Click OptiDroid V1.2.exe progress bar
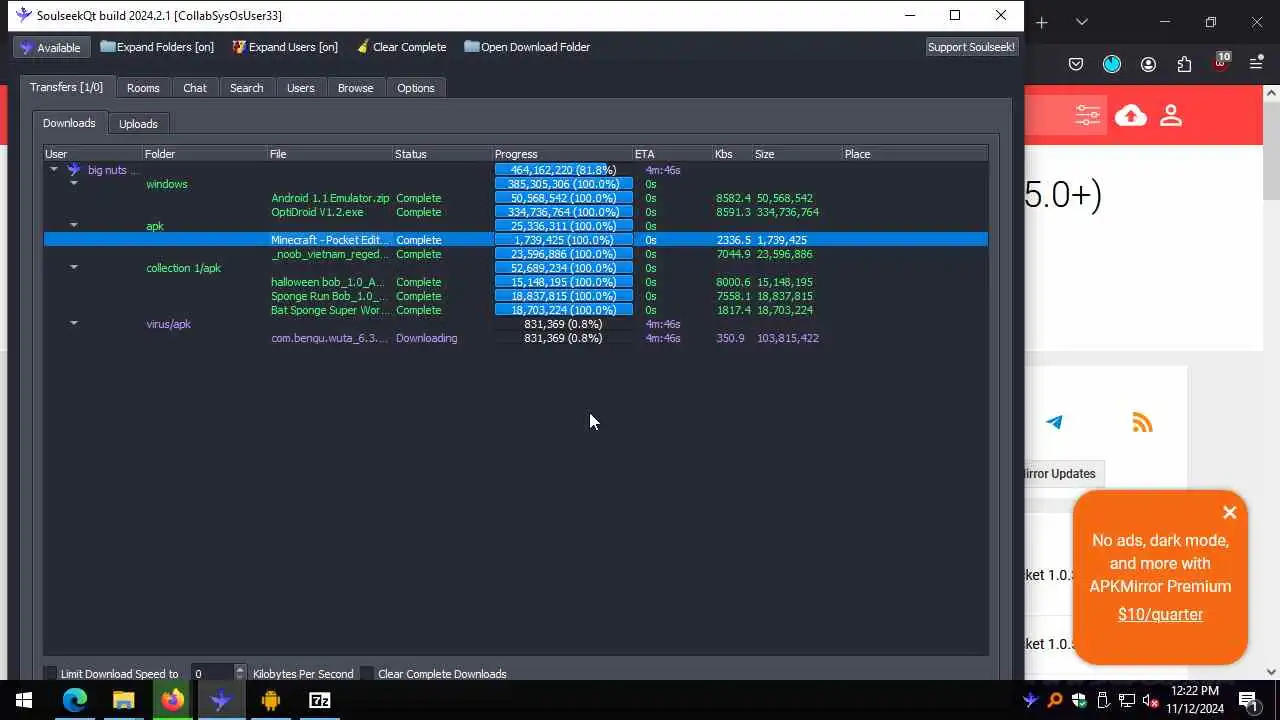 pyautogui.click(x=564, y=212)
